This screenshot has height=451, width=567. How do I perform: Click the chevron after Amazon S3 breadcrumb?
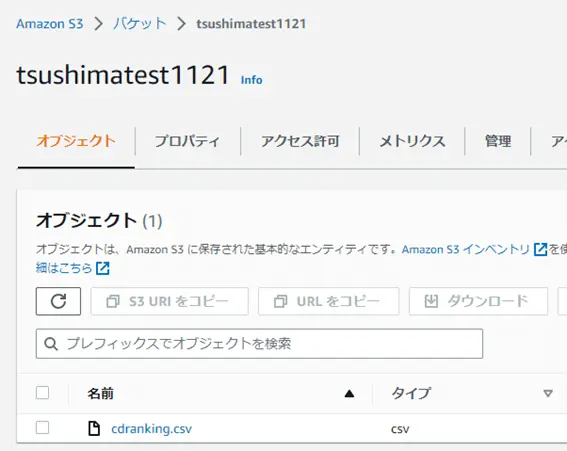point(98,24)
